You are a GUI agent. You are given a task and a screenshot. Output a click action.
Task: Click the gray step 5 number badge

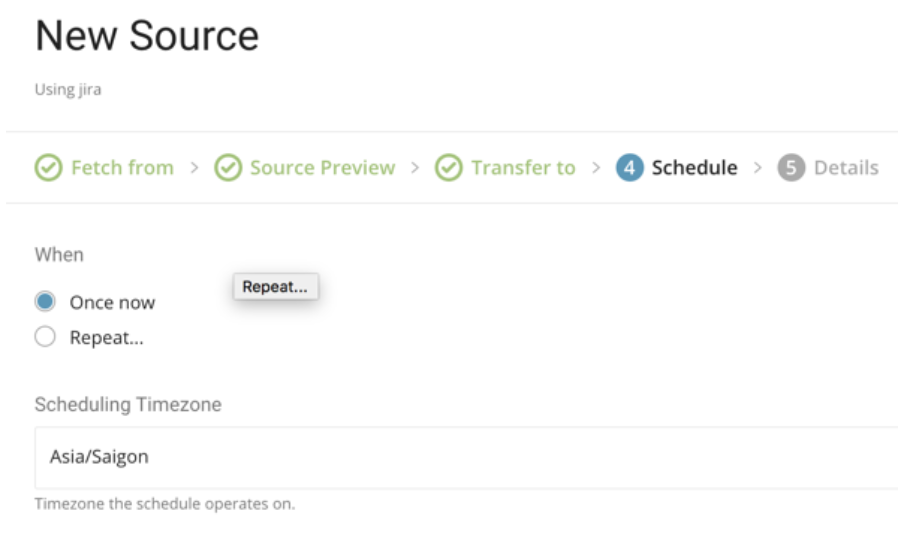click(791, 167)
